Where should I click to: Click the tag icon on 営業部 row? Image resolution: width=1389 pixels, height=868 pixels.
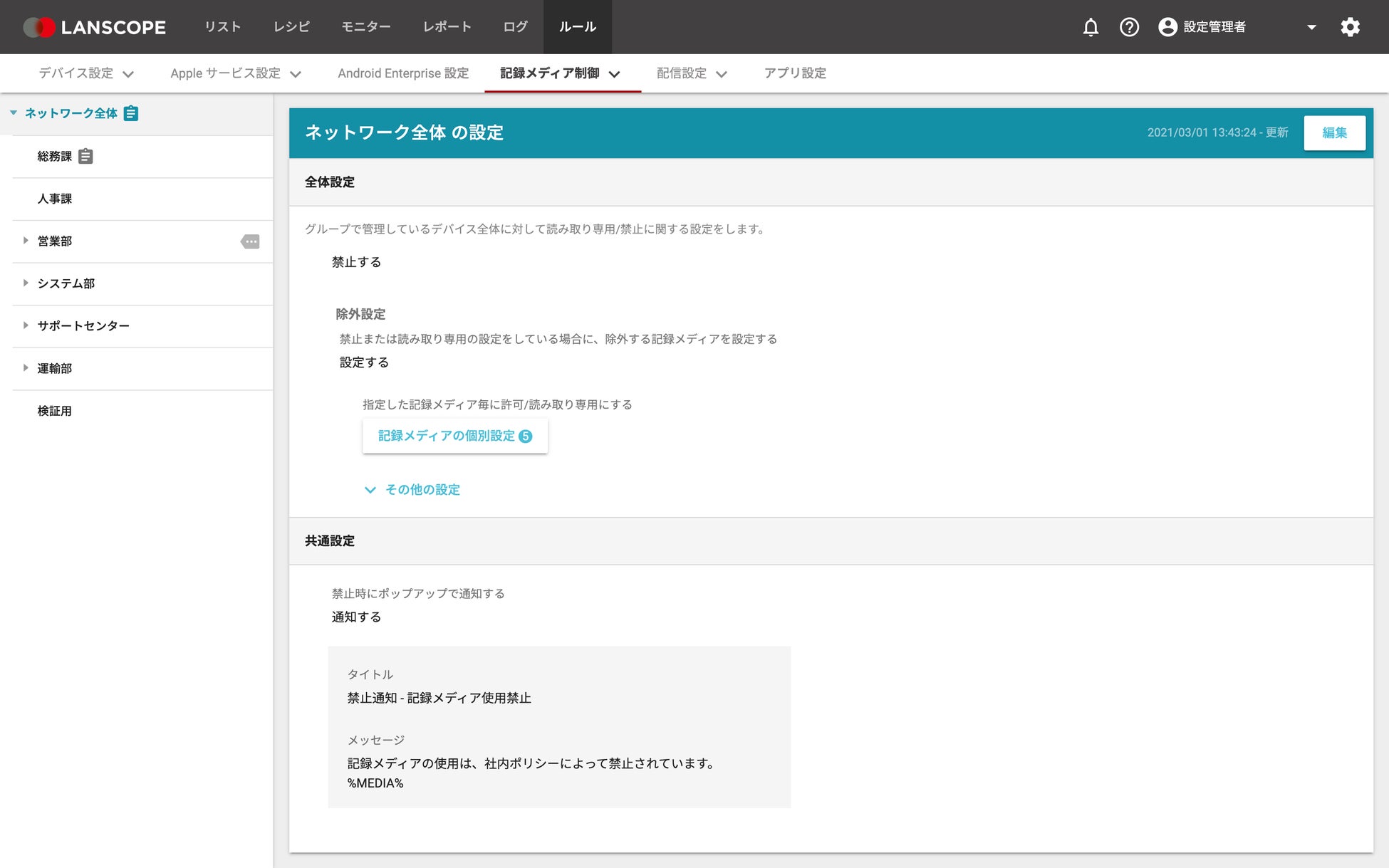tap(250, 241)
